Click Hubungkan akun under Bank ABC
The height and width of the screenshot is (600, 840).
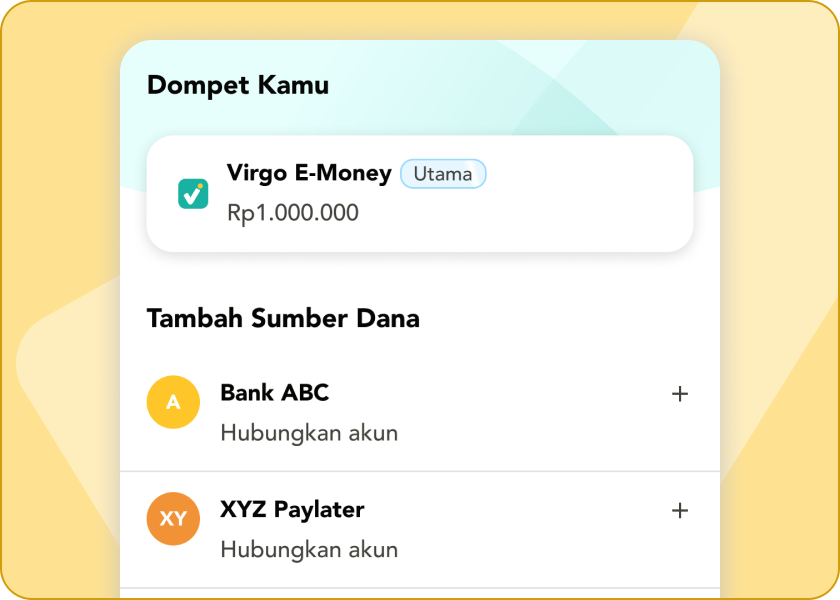pos(309,433)
